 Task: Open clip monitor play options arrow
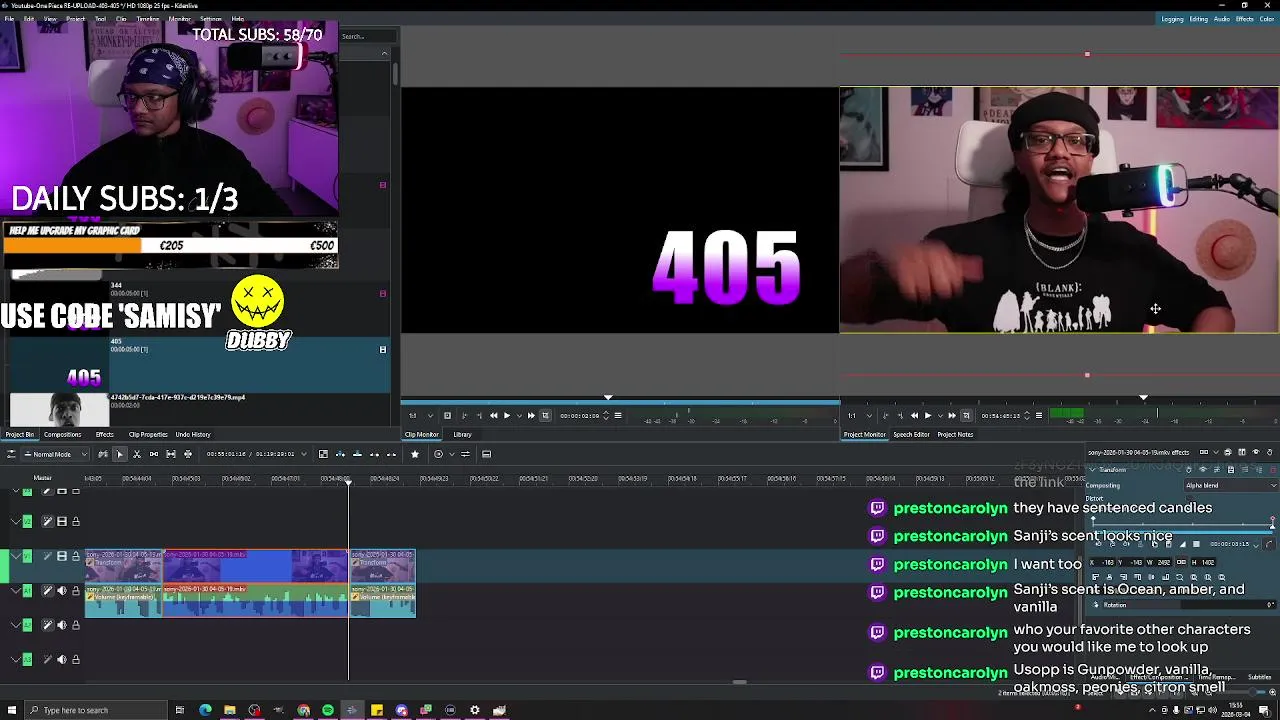pos(520,415)
